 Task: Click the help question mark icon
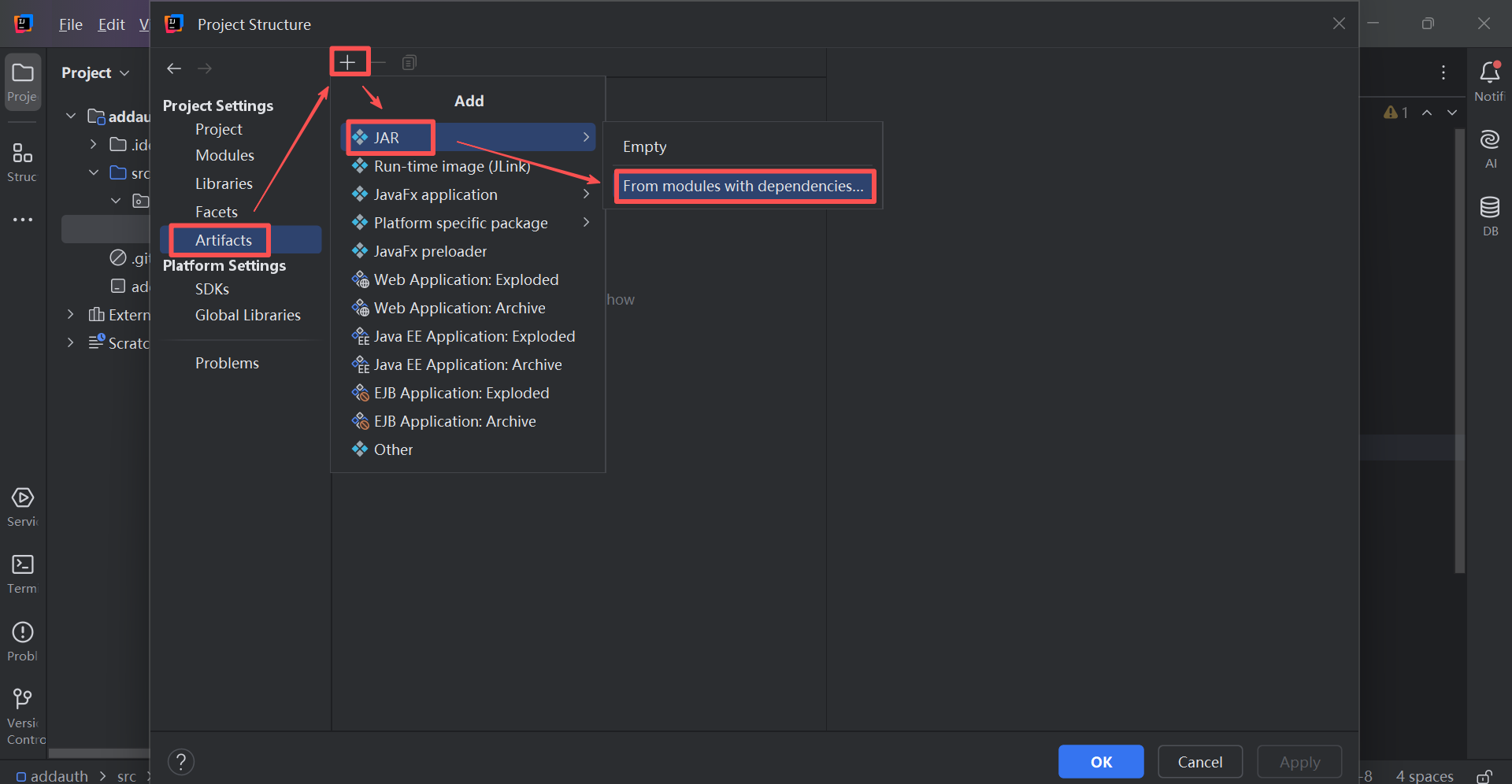point(181,761)
